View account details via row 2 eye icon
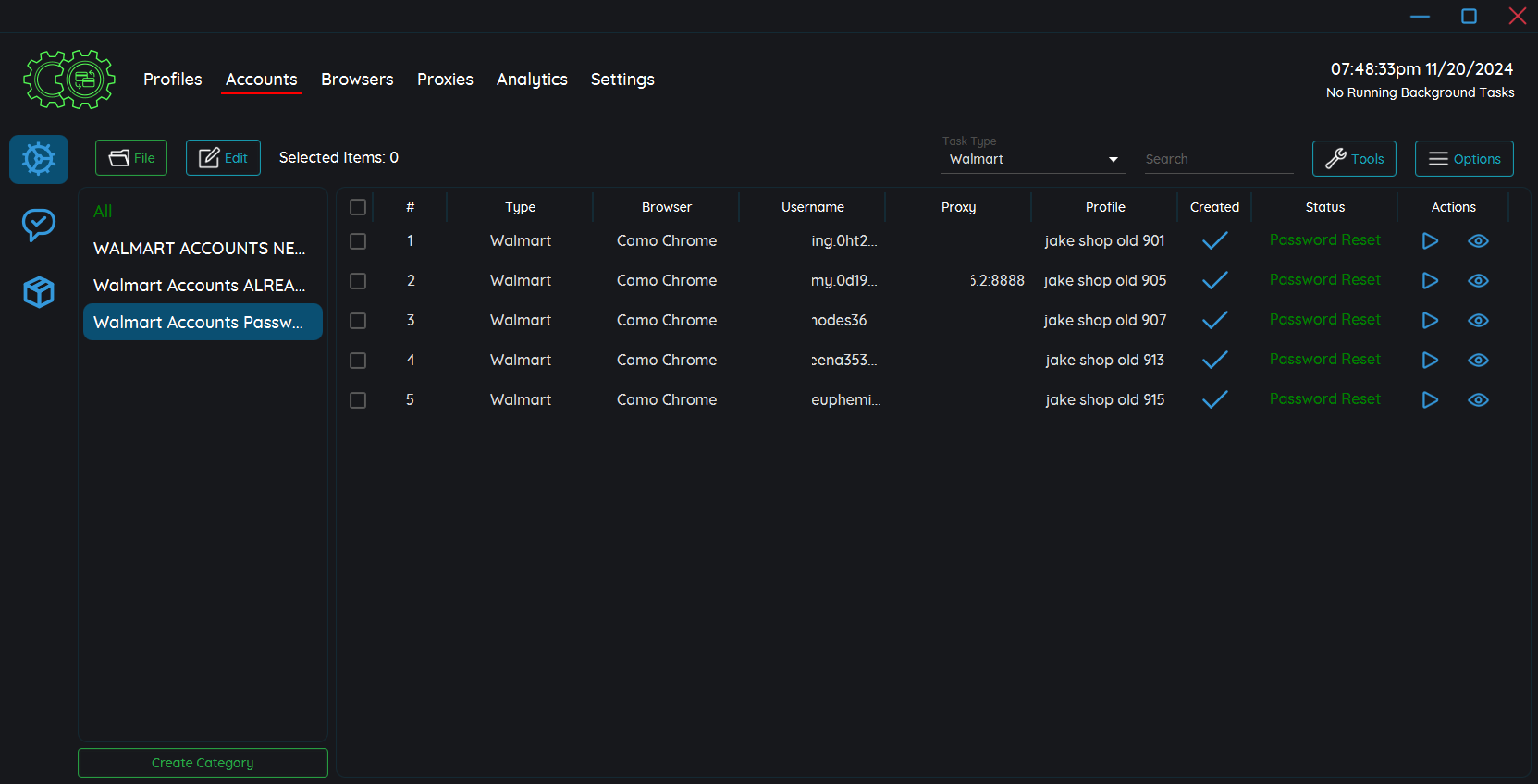This screenshot has height=784, width=1538. pyautogui.click(x=1478, y=281)
